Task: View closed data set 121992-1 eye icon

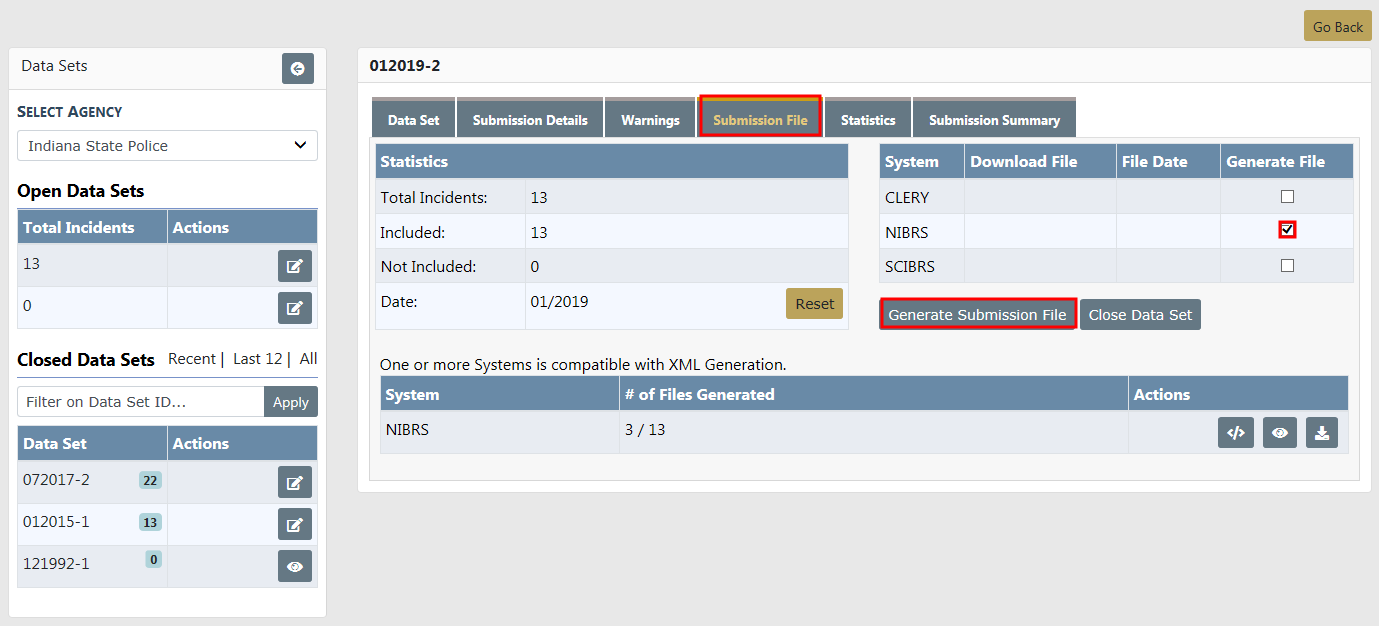Action: (x=294, y=566)
